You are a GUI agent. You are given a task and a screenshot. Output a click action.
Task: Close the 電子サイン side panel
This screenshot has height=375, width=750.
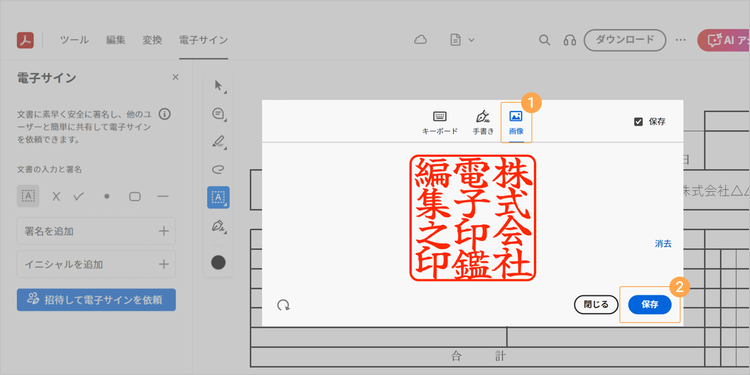click(176, 77)
